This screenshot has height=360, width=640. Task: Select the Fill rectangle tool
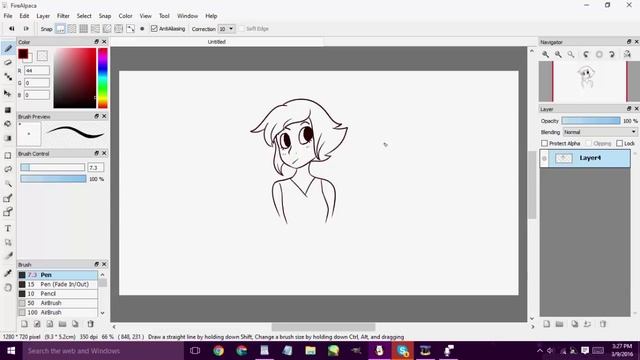click(8, 110)
